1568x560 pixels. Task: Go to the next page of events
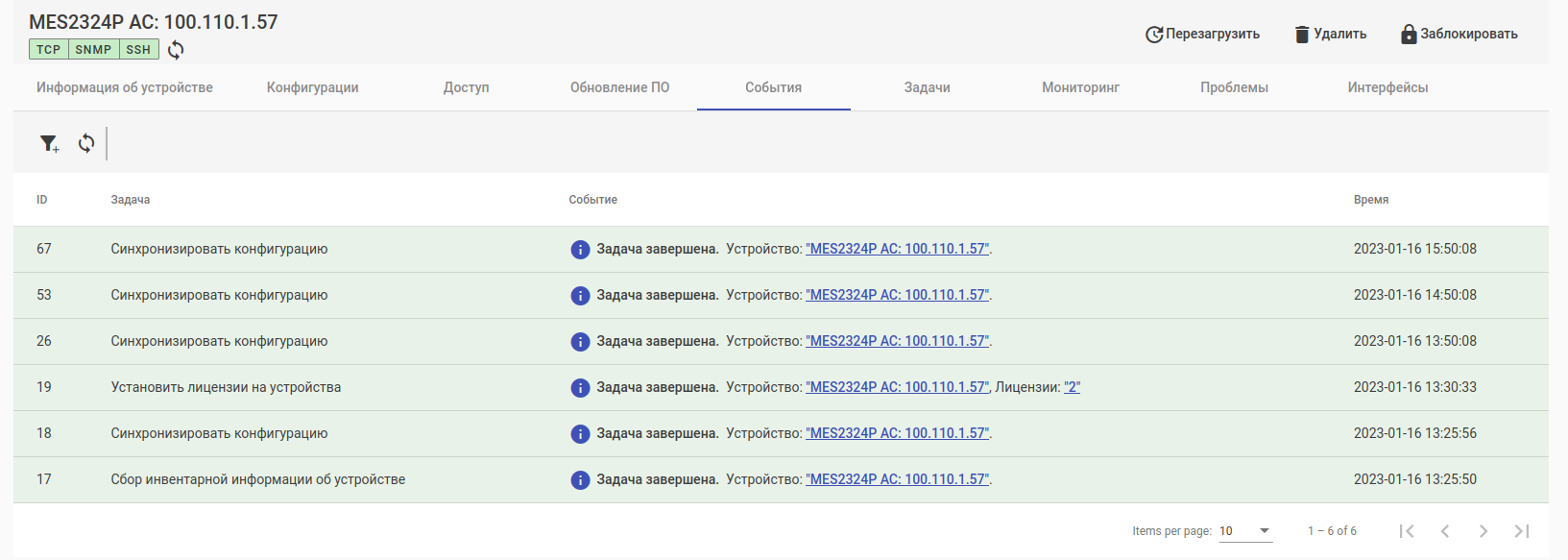[x=1484, y=531]
